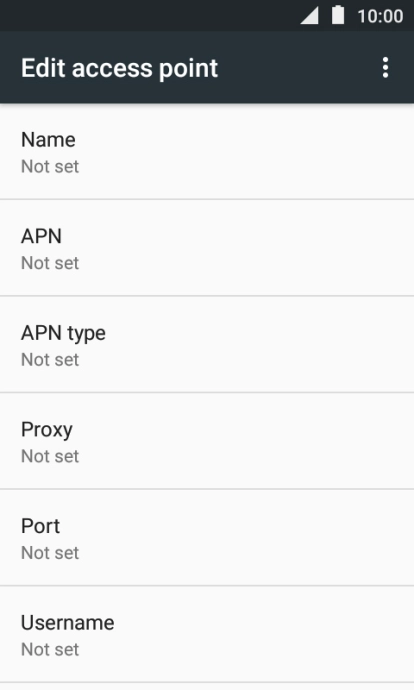The height and width of the screenshot is (690, 414).
Task: Open the Proxy setting
Action: [207, 441]
